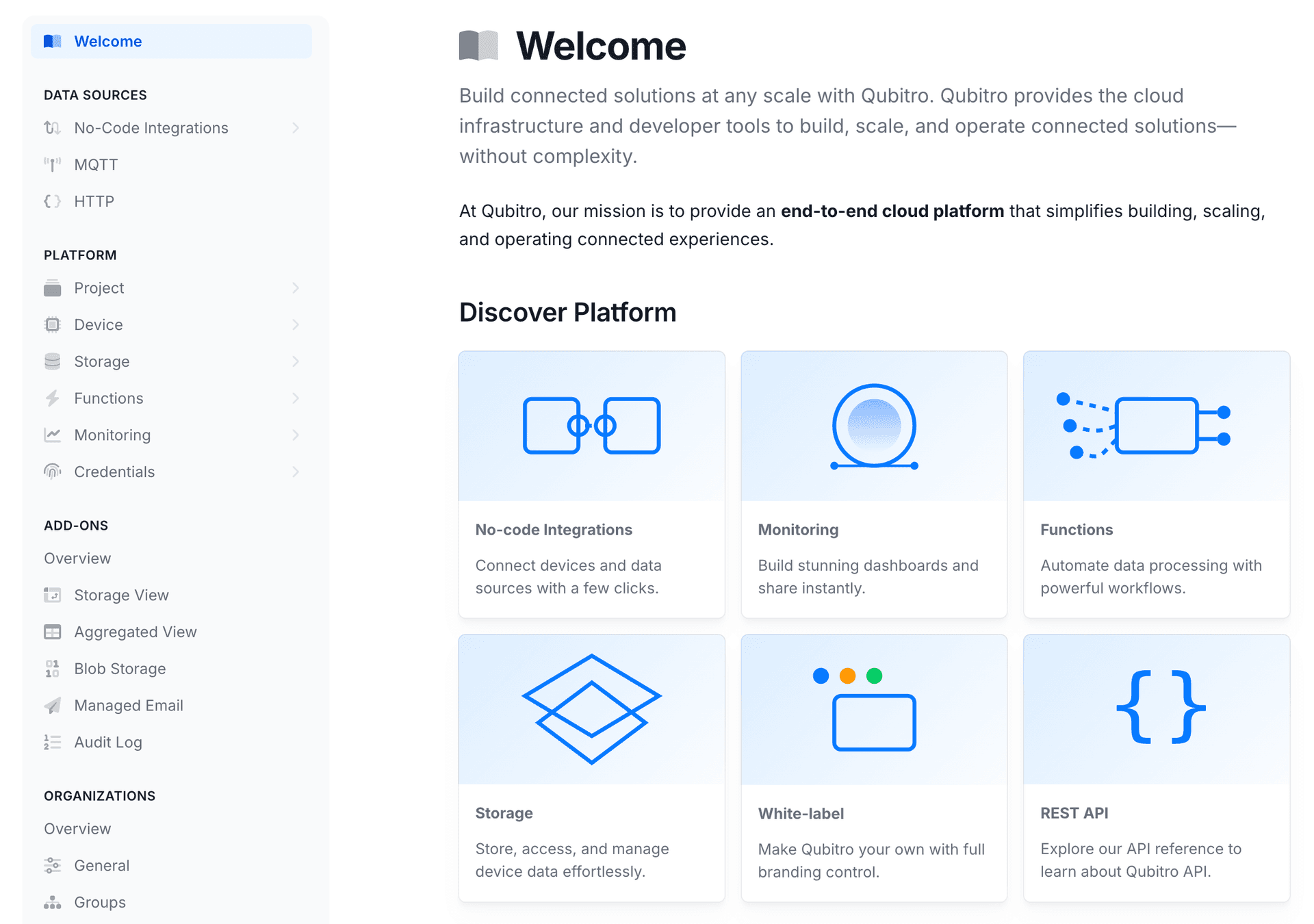Open the Monitoring card title
This screenshot has height=924, width=1314.
point(798,530)
